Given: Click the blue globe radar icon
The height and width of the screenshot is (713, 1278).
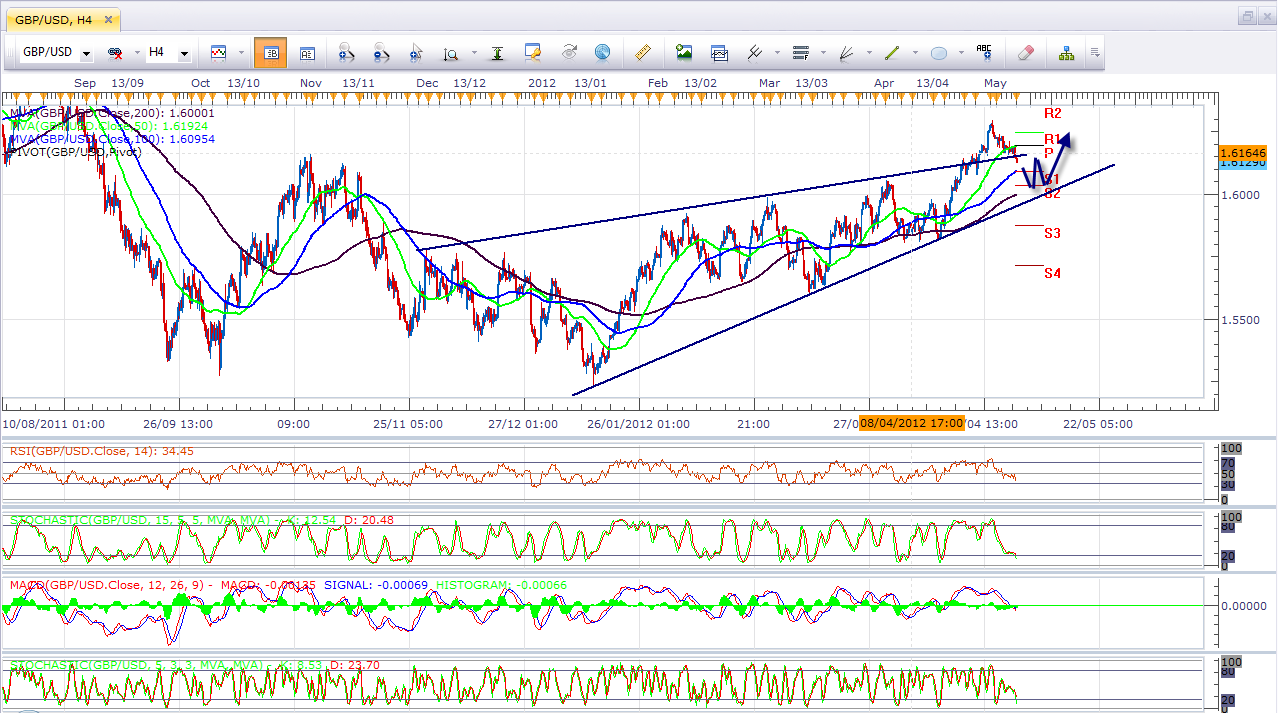Looking at the screenshot, I should [x=602, y=52].
